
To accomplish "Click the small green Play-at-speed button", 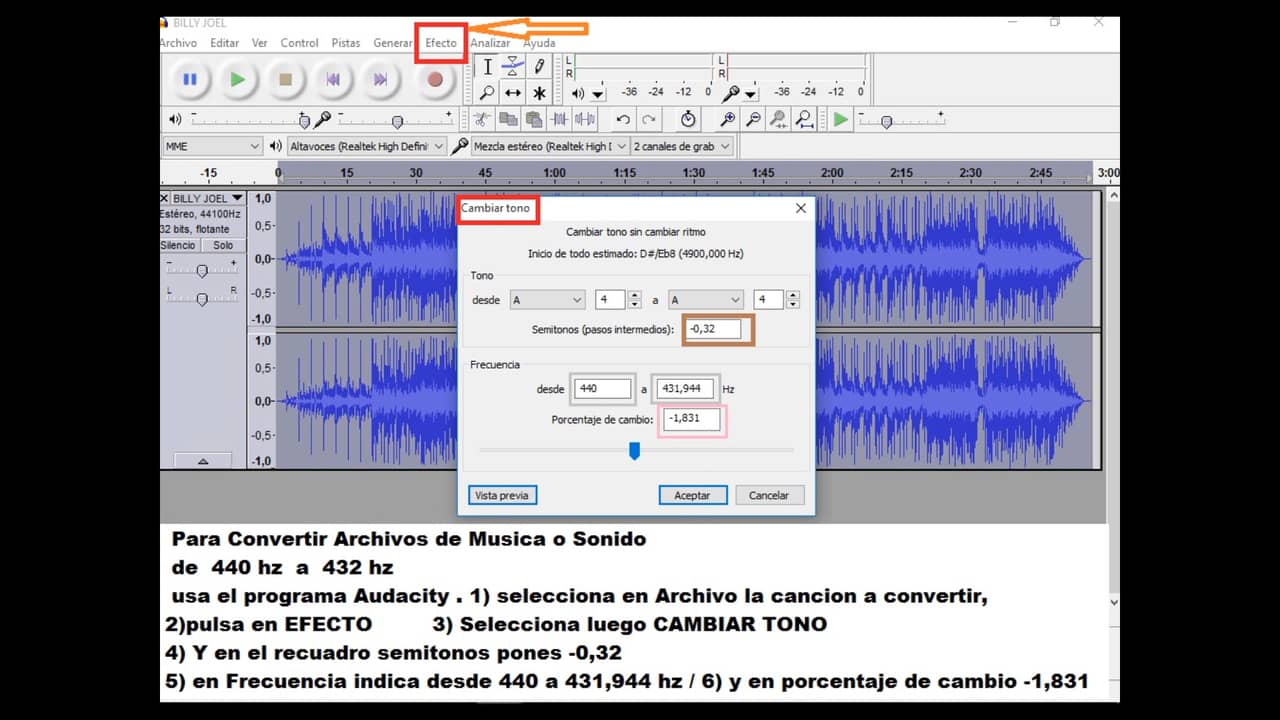I will click(x=841, y=120).
